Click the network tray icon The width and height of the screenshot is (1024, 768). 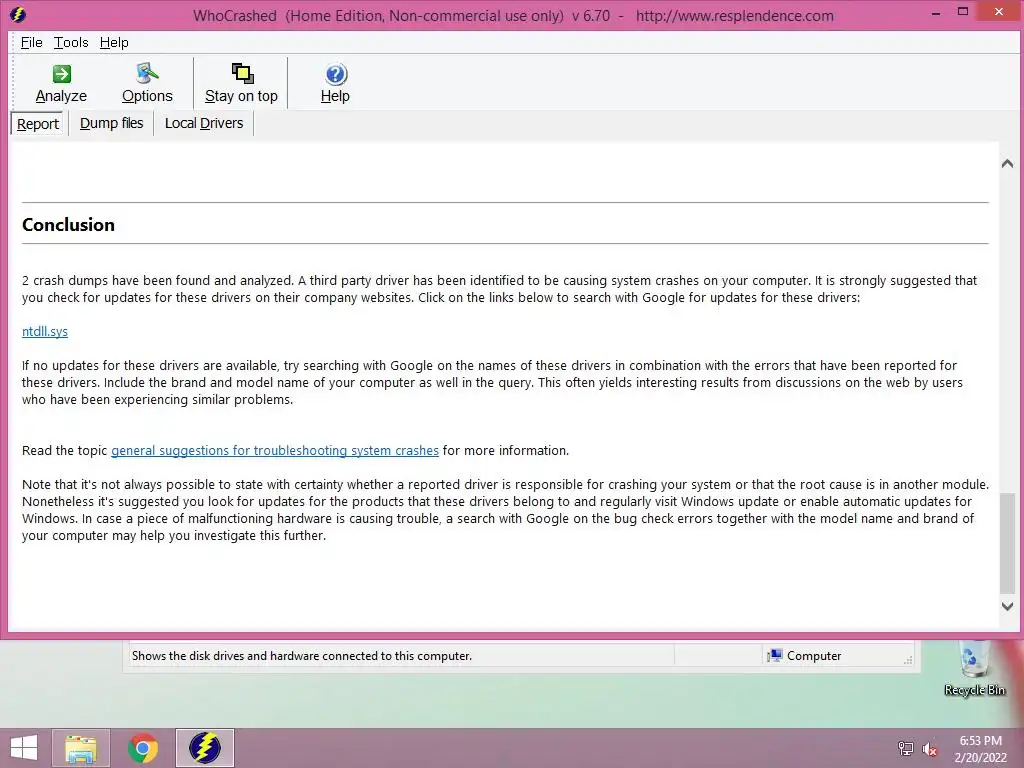905,748
